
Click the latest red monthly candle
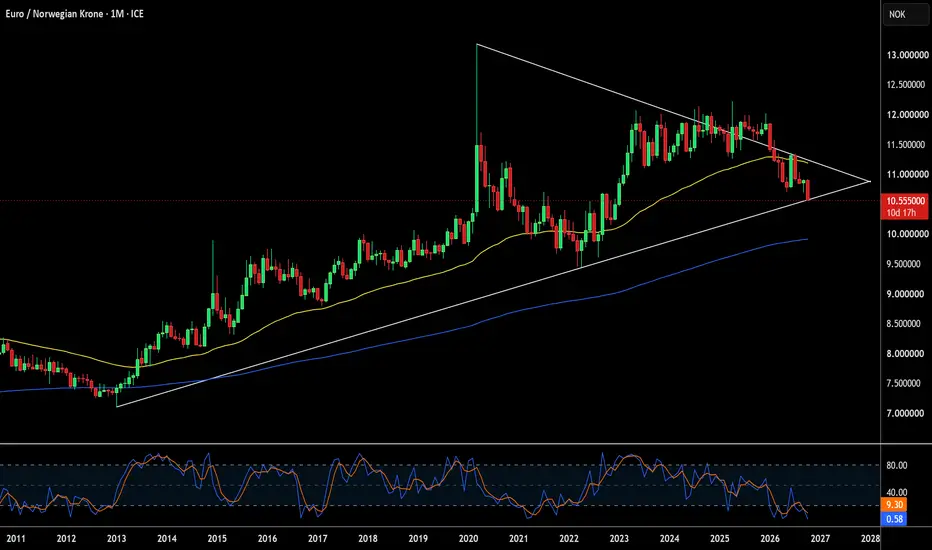coord(808,190)
